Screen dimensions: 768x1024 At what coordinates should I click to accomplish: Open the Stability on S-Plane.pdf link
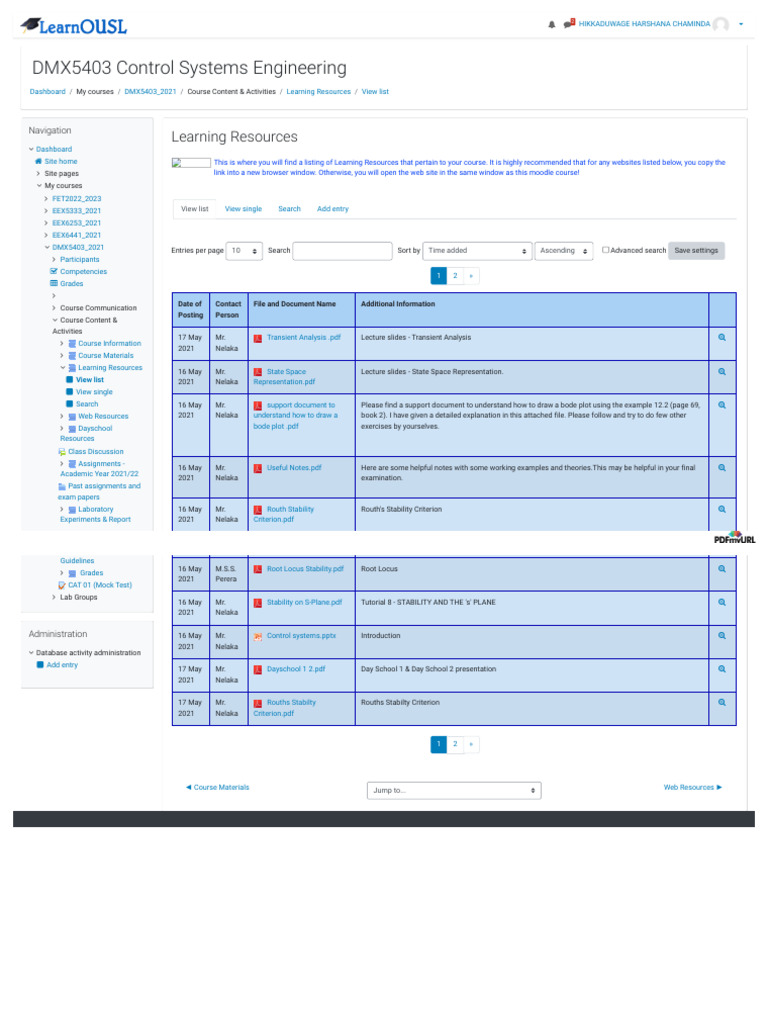[304, 602]
